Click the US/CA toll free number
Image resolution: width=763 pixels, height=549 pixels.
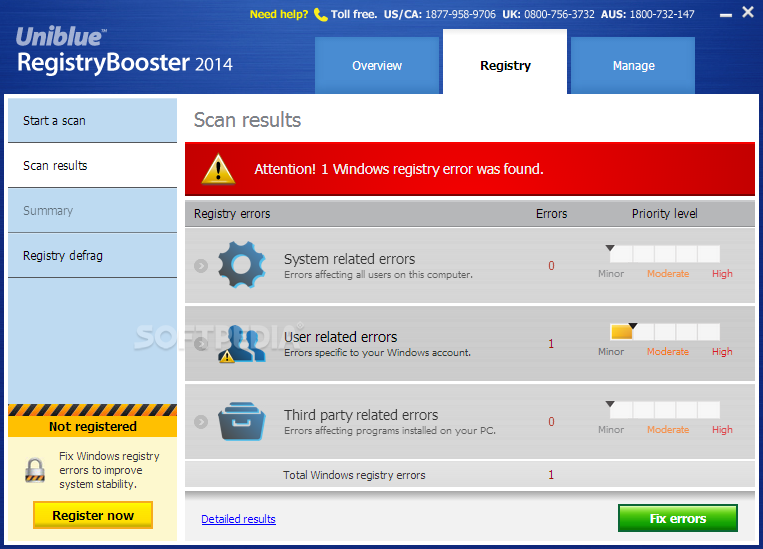pyautogui.click(x=460, y=14)
